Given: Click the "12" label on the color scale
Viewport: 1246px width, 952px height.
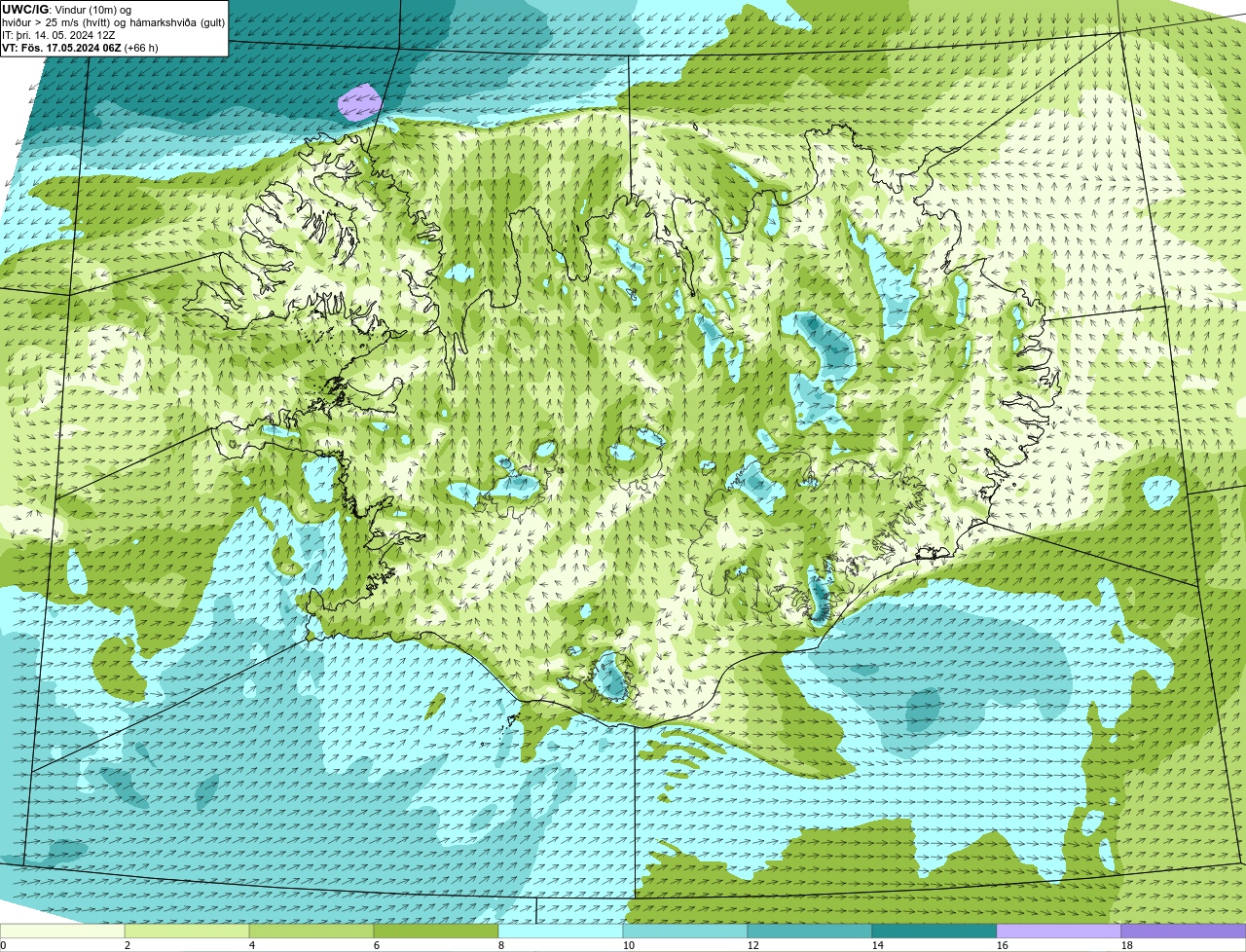Looking at the screenshot, I should [752, 945].
